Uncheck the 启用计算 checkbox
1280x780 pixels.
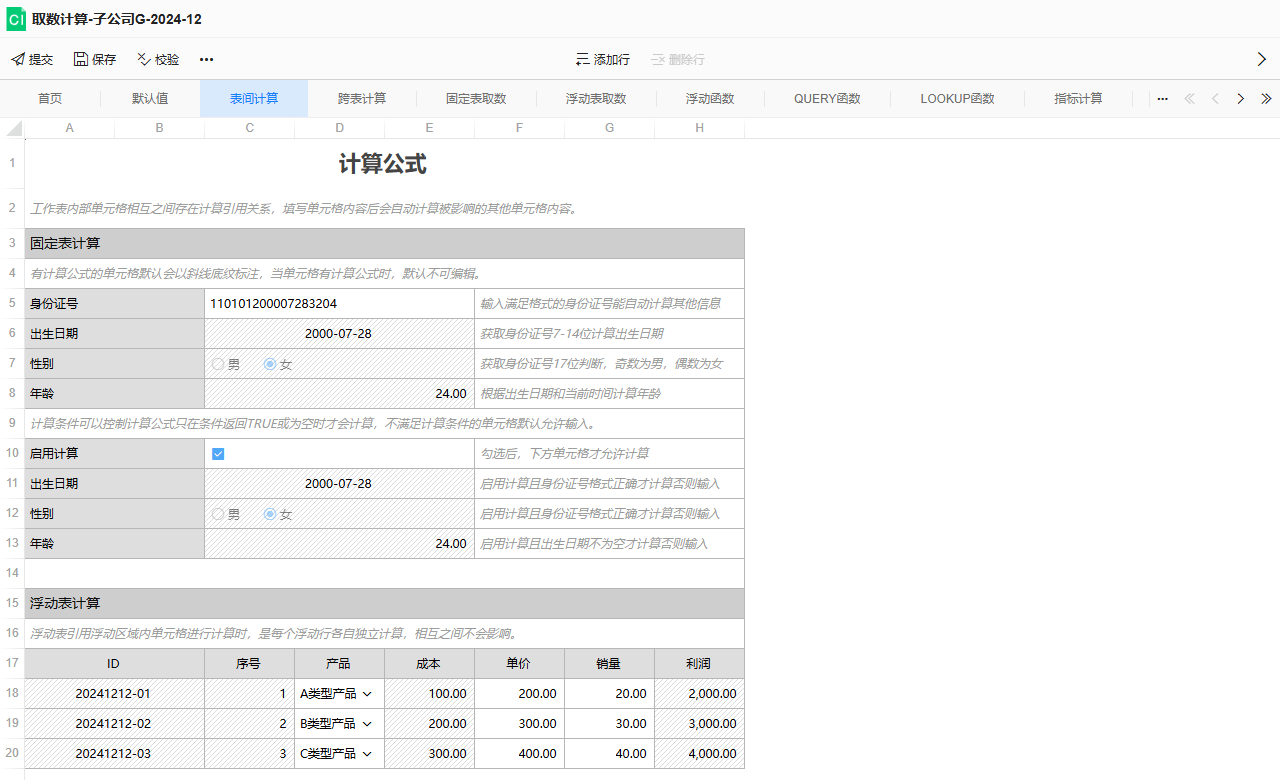point(218,453)
